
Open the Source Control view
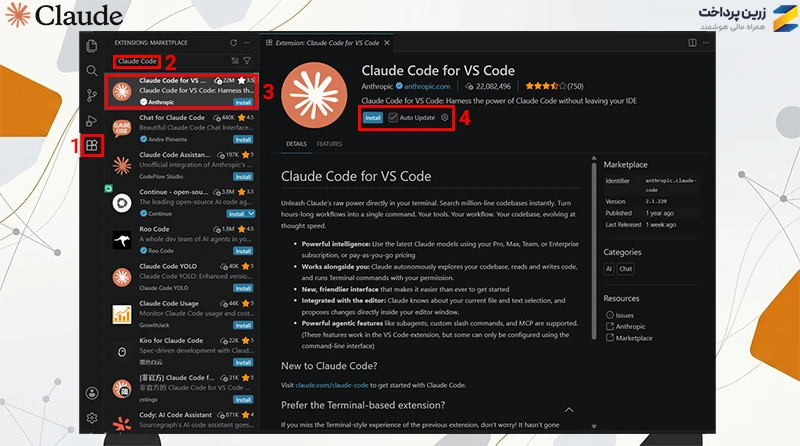point(92,95)
